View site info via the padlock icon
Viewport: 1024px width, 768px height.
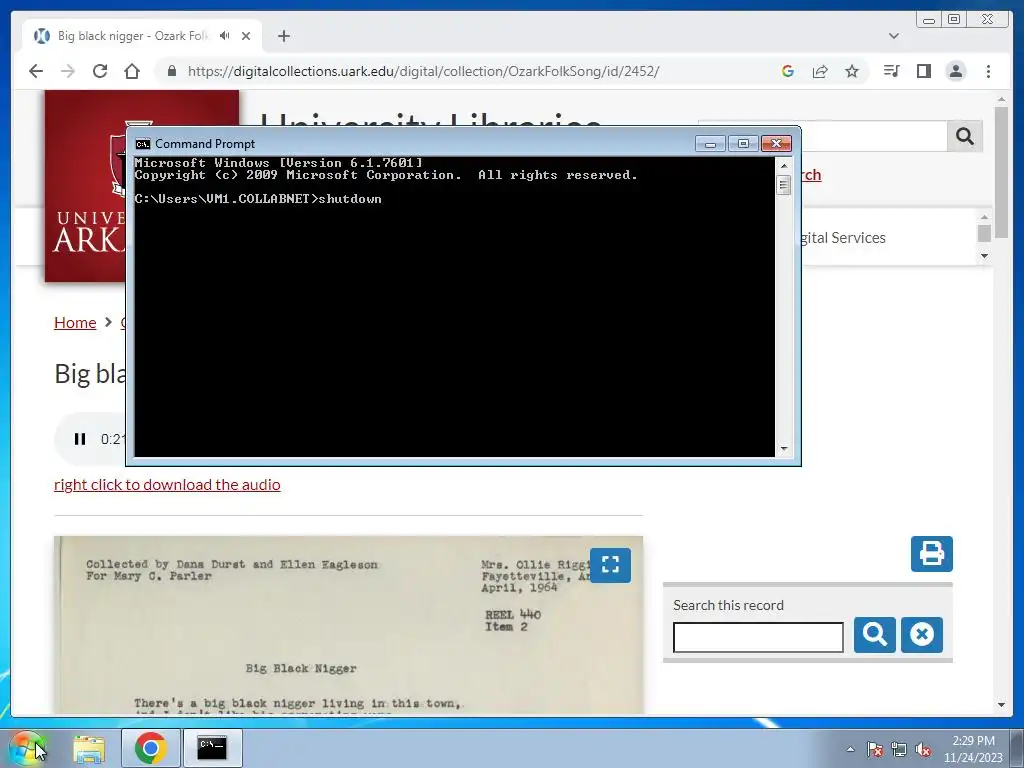(x=172, y=71)
